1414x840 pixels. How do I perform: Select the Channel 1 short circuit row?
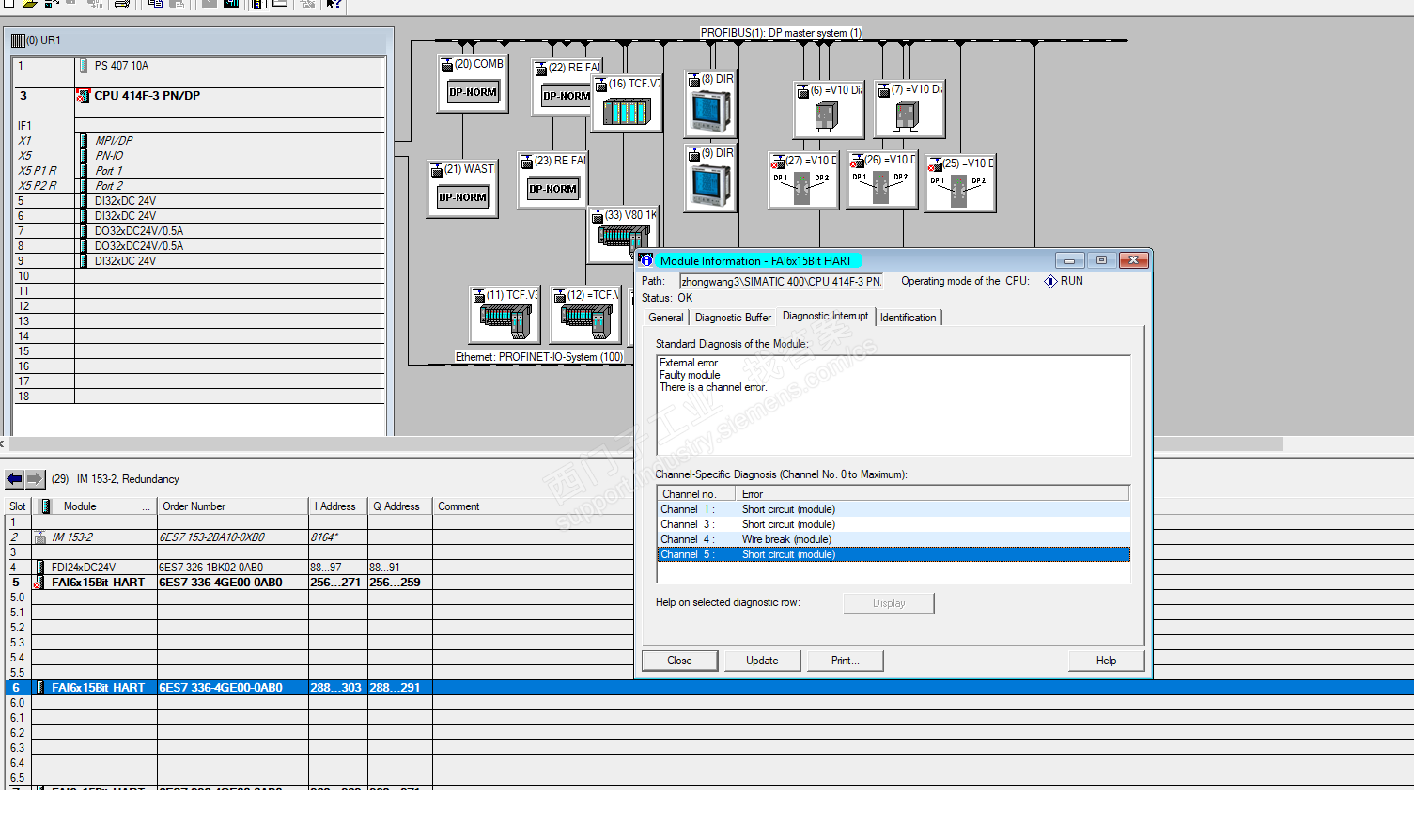click(x=893, y=509)
